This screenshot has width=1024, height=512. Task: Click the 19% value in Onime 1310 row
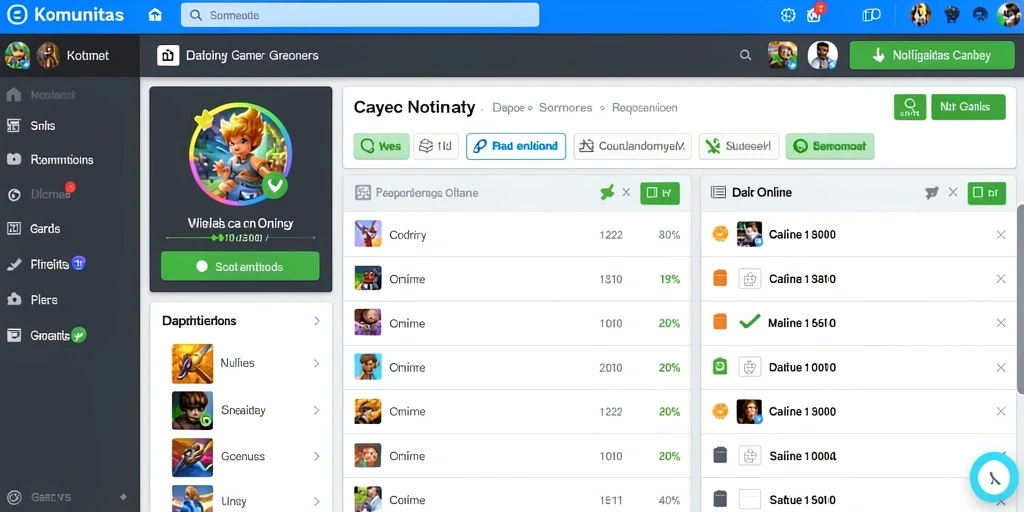click(x=669, y=279)
